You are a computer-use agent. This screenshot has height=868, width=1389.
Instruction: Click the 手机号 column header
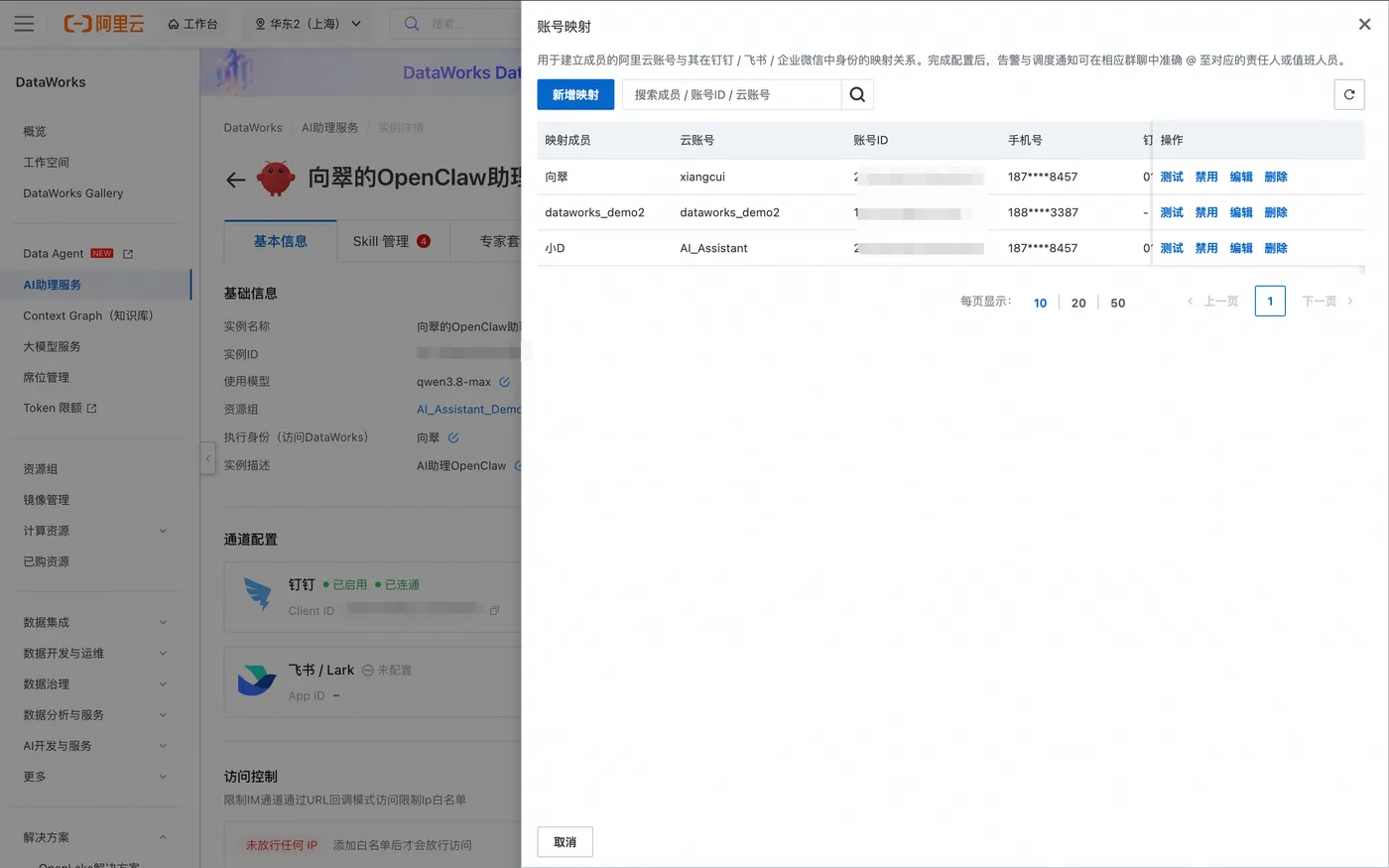click(1025, 140)
